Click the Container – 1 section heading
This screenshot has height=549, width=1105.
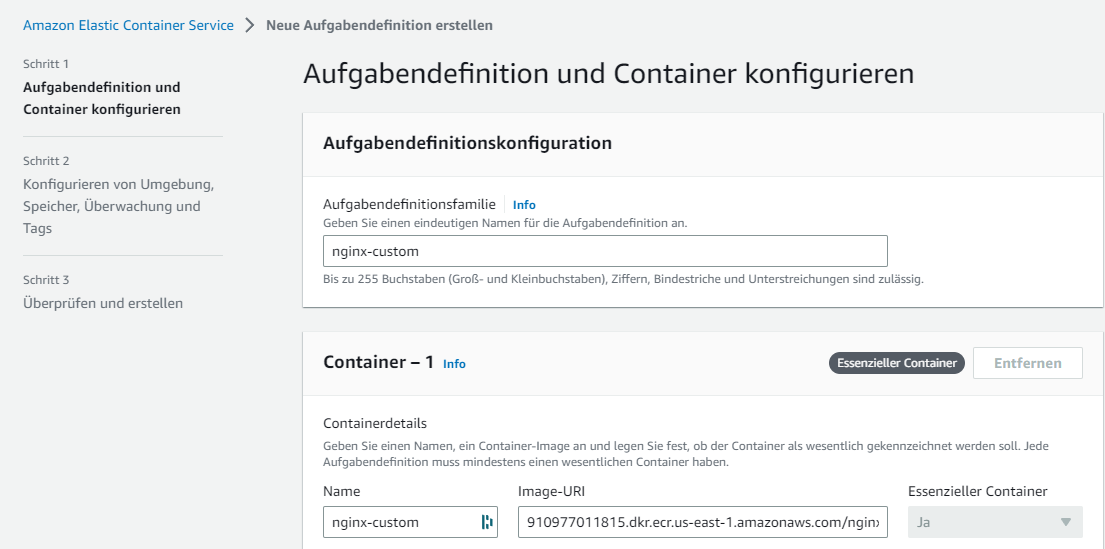pos(378,362)
